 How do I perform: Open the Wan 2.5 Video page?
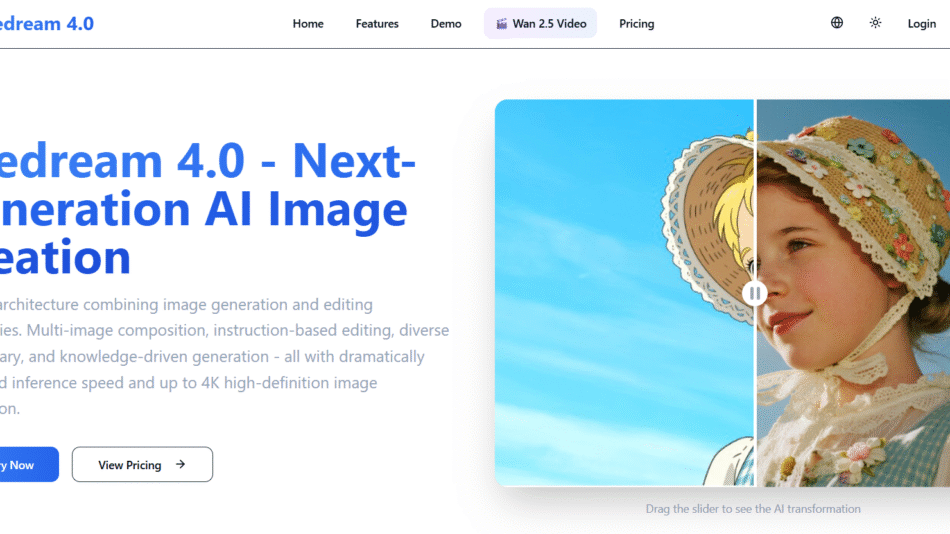click(x=548, y=24)
